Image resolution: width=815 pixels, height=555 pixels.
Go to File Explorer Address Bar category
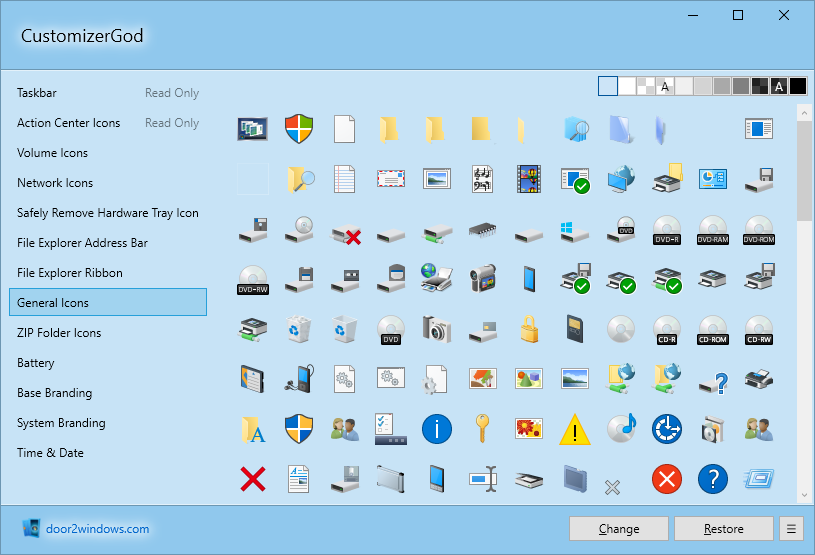click(x=108, y=243)
